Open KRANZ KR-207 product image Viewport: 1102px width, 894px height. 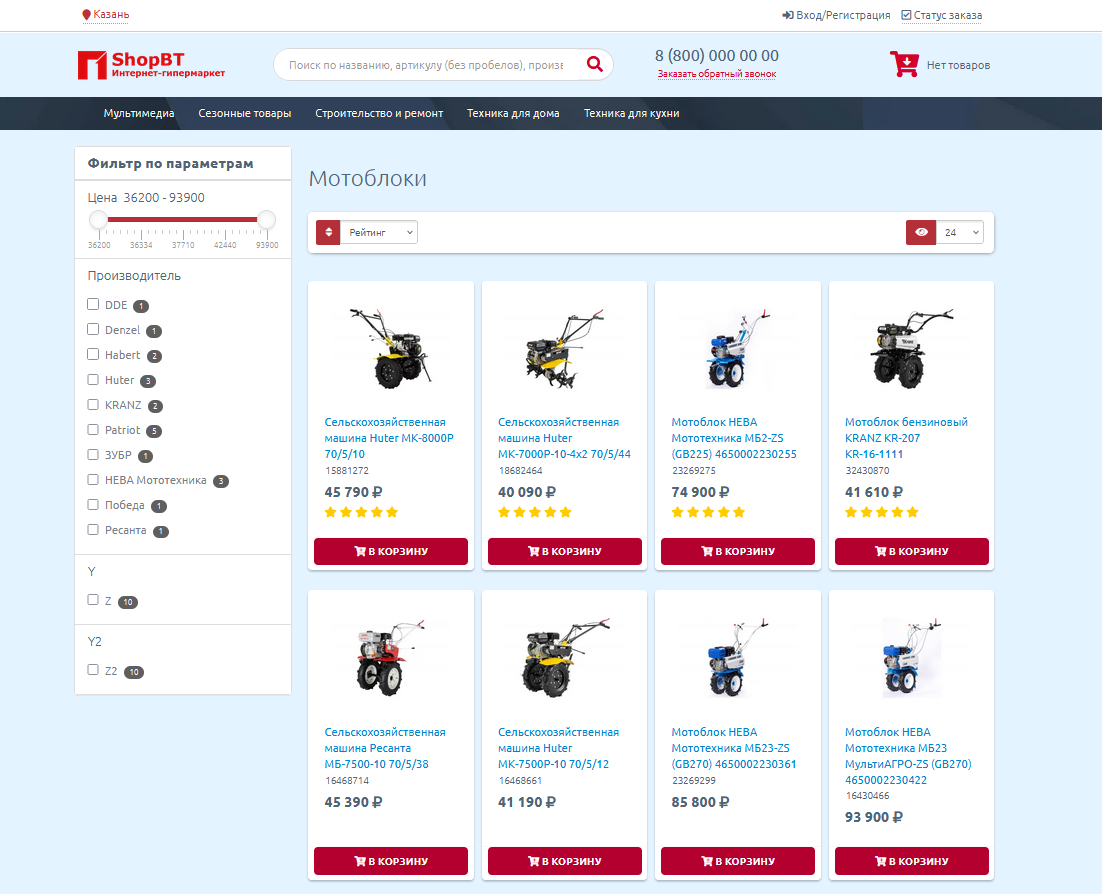[x=912, y=349]
